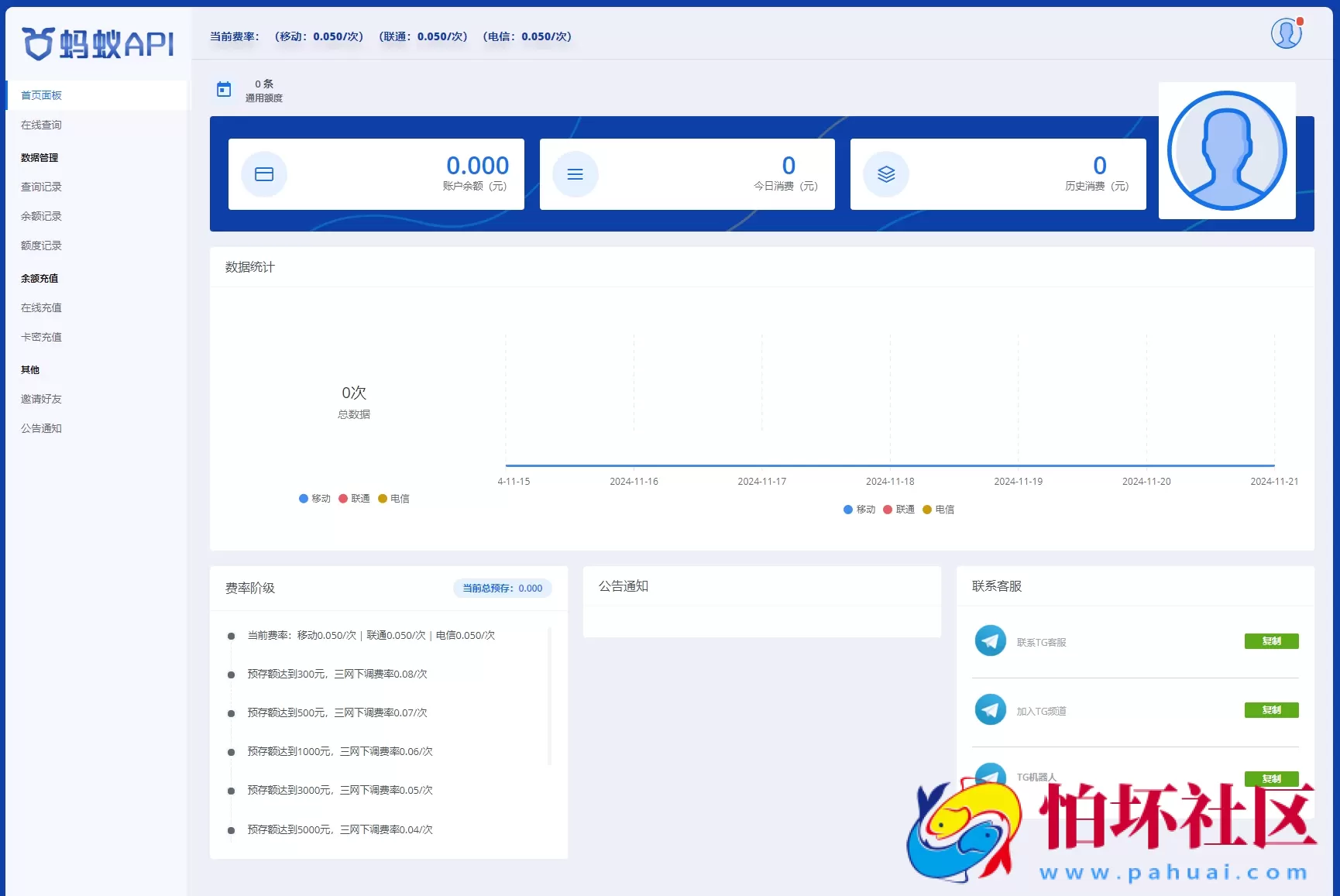This screenshot has width=1340, height=896.
Task: Open the user avatar menu at top right
Action: pyautogui.click(x=1286, y=33)
